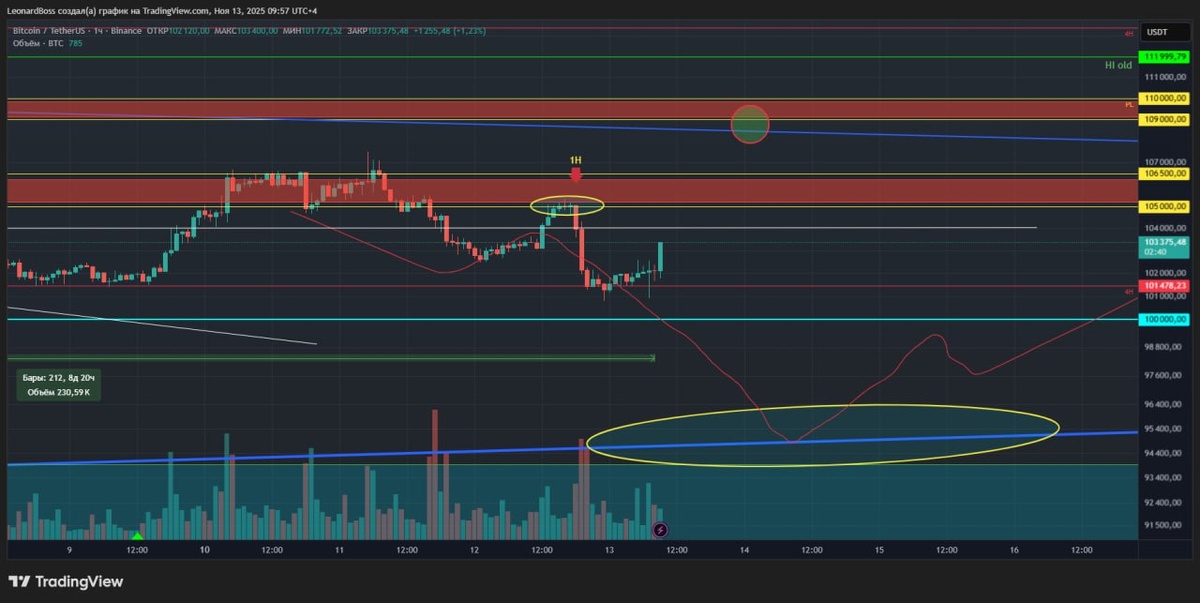Image resolution: width=1200 pixels, height=603 pixels.
Task: Click the purple lightning event icon on time axis
Action: coord(660,529)
